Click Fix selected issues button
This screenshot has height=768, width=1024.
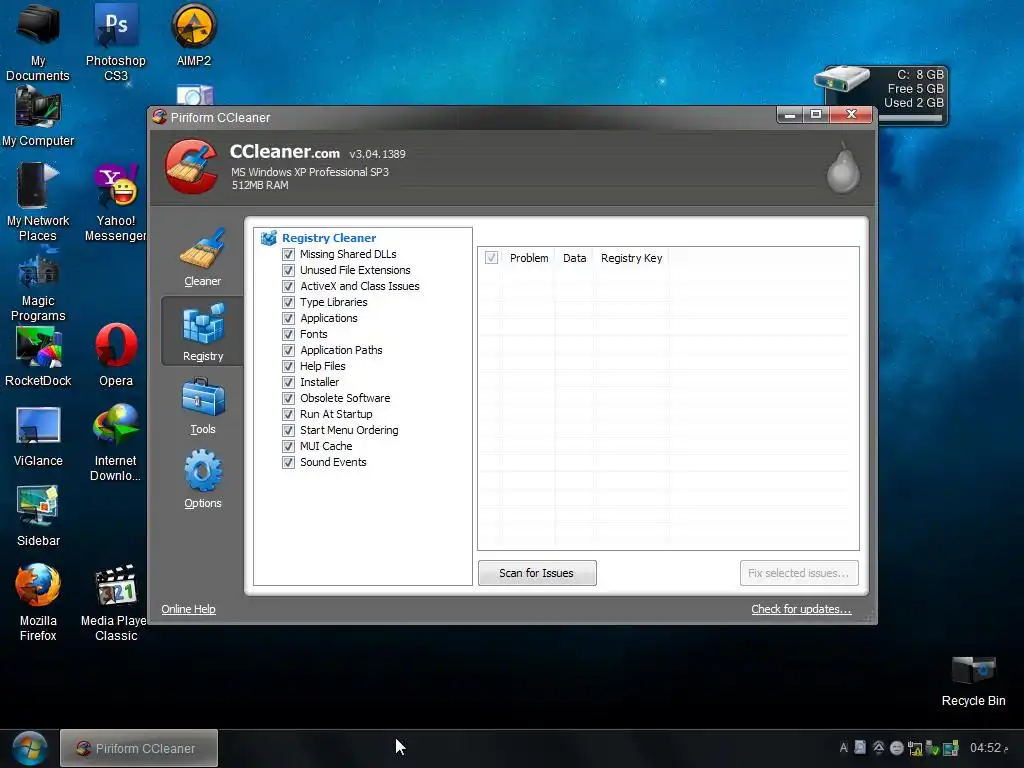[799, 573]
